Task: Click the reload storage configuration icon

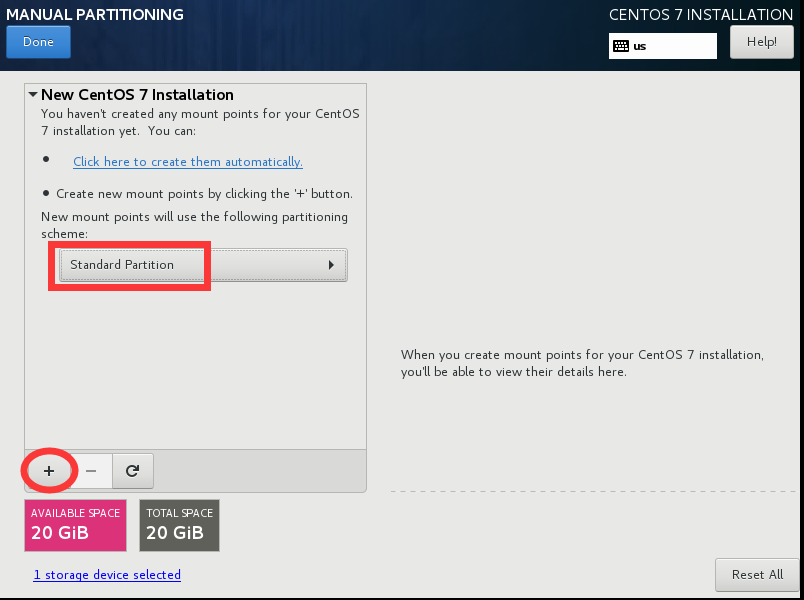Action: click(x=133, y=471)
